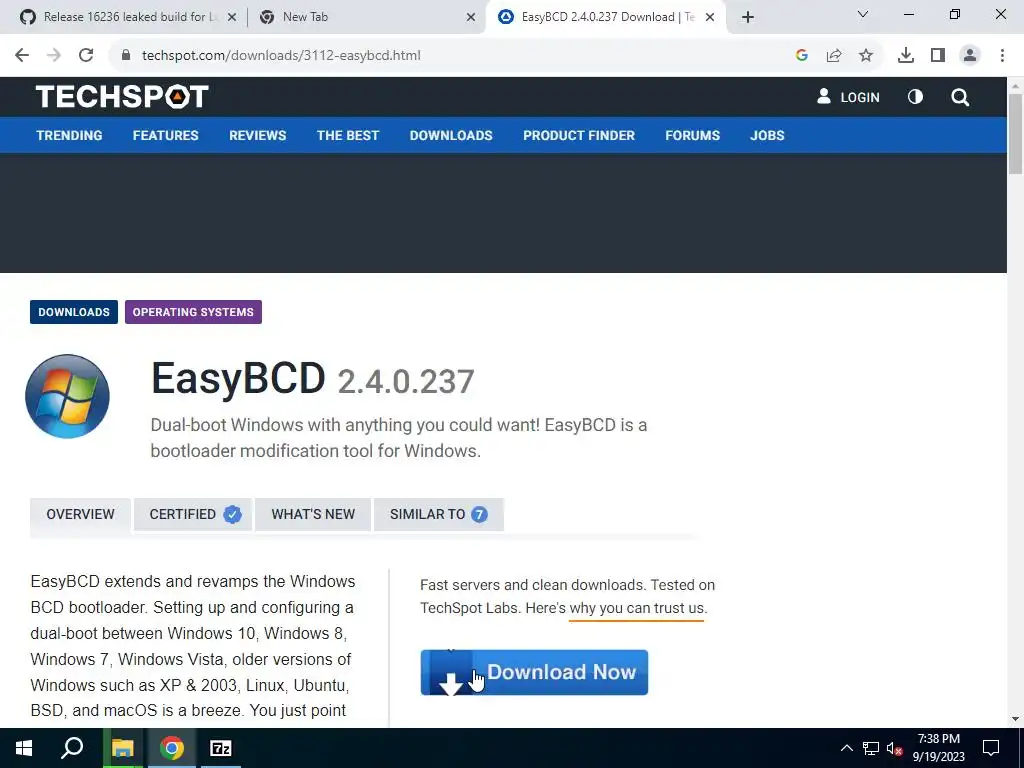Open the TRENDING menu
Viewport: 1024px width, 768px height.
click(69, 135)
